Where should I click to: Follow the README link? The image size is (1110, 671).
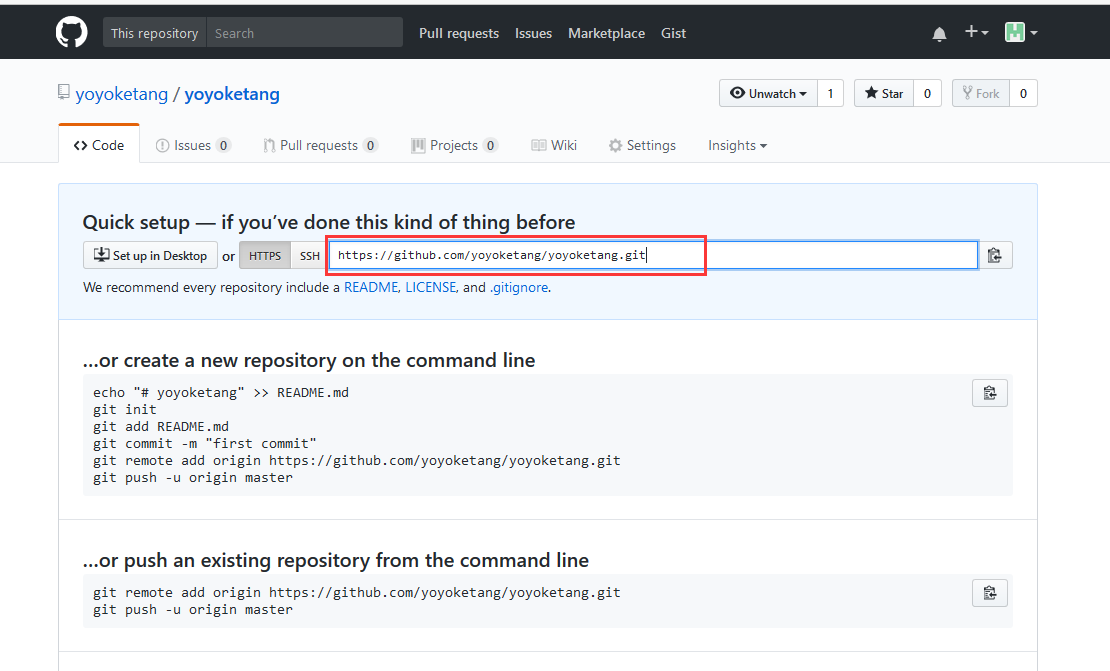[371, 287]
